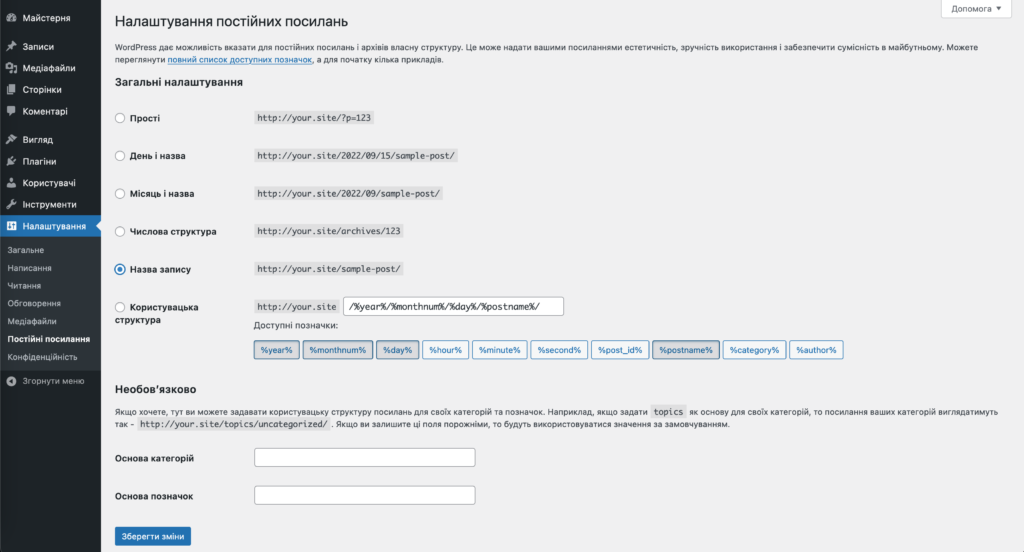This screenshot has width=1024, height=552.
Task: Click the Медіафайли media icon
Action: pyautogui.click(x=11, y=68)
